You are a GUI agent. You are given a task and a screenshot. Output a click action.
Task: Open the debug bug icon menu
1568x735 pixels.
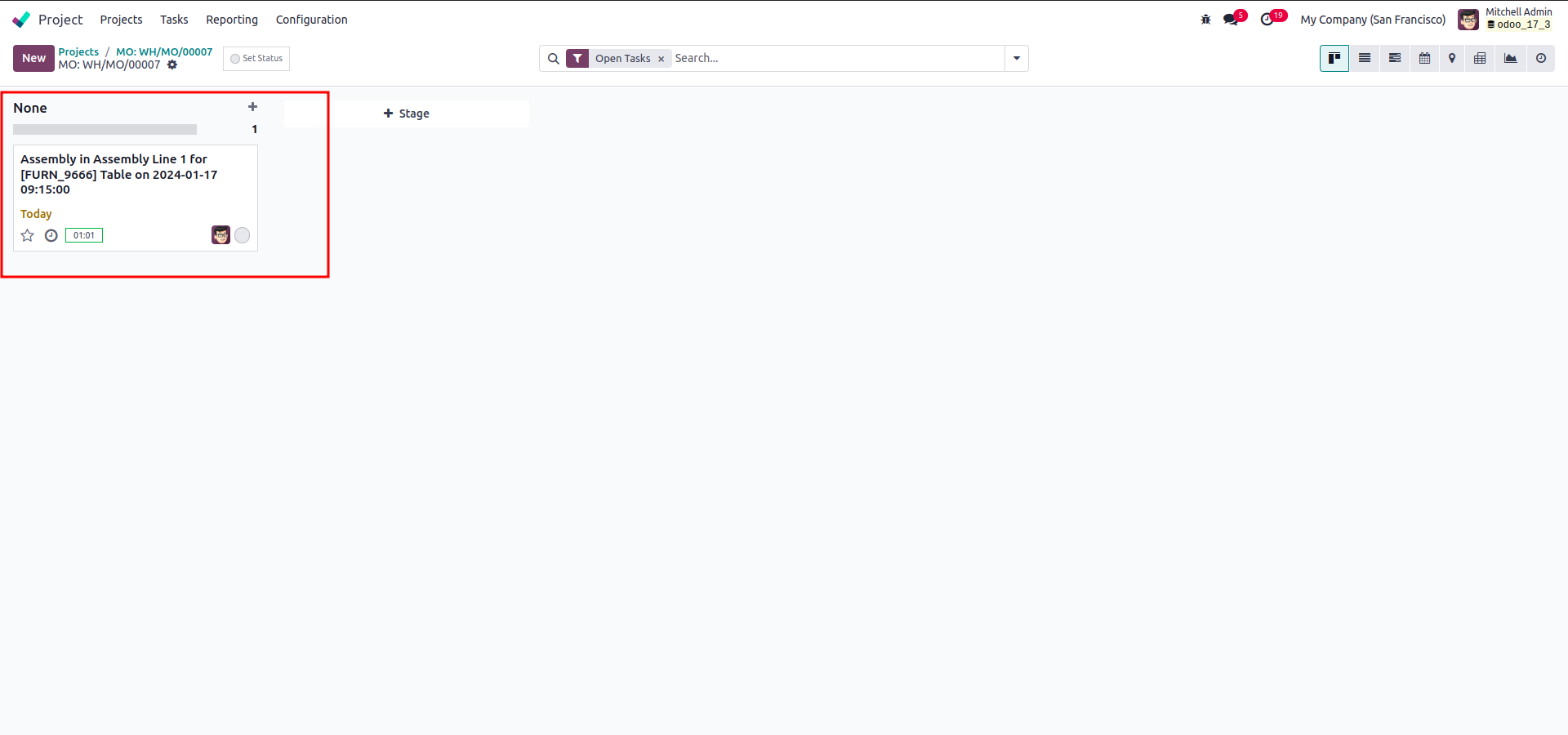coord(1205,20)
